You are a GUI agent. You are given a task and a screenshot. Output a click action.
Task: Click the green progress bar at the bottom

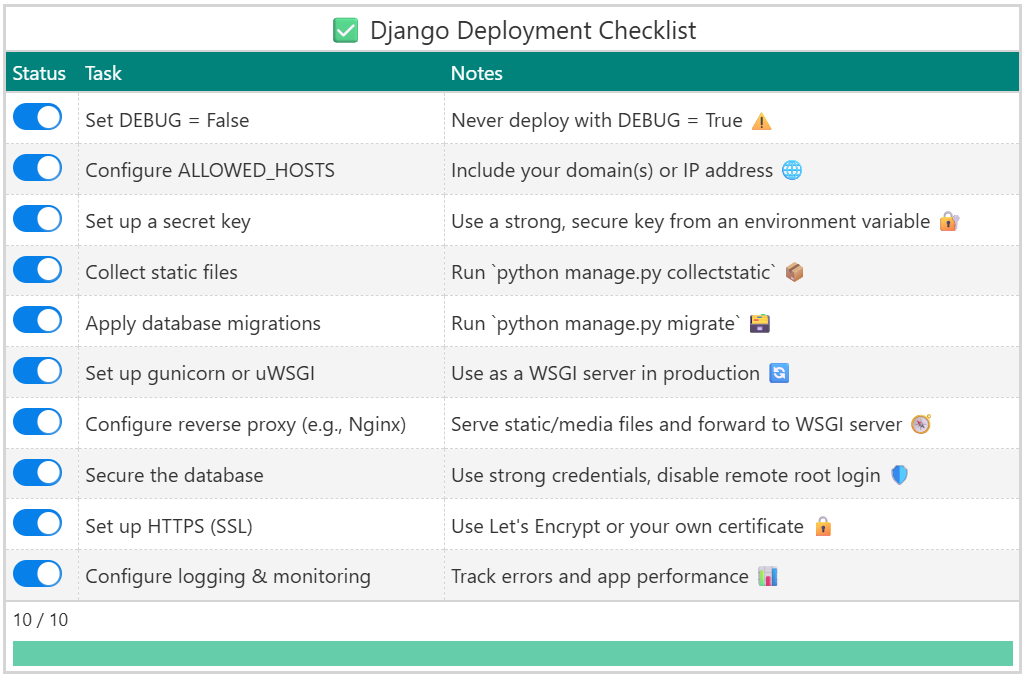click(512, 653)
